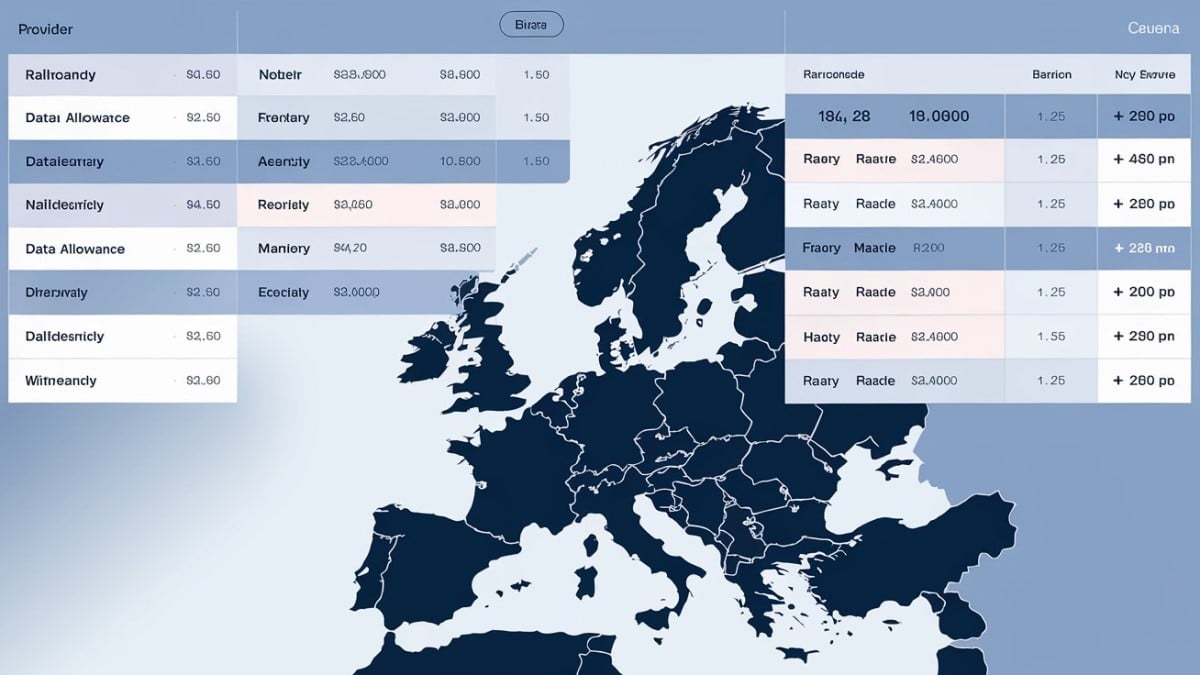Select the Datai Allowance row
This screenshot has width=1200, height=675.
[x=122, y=118]
